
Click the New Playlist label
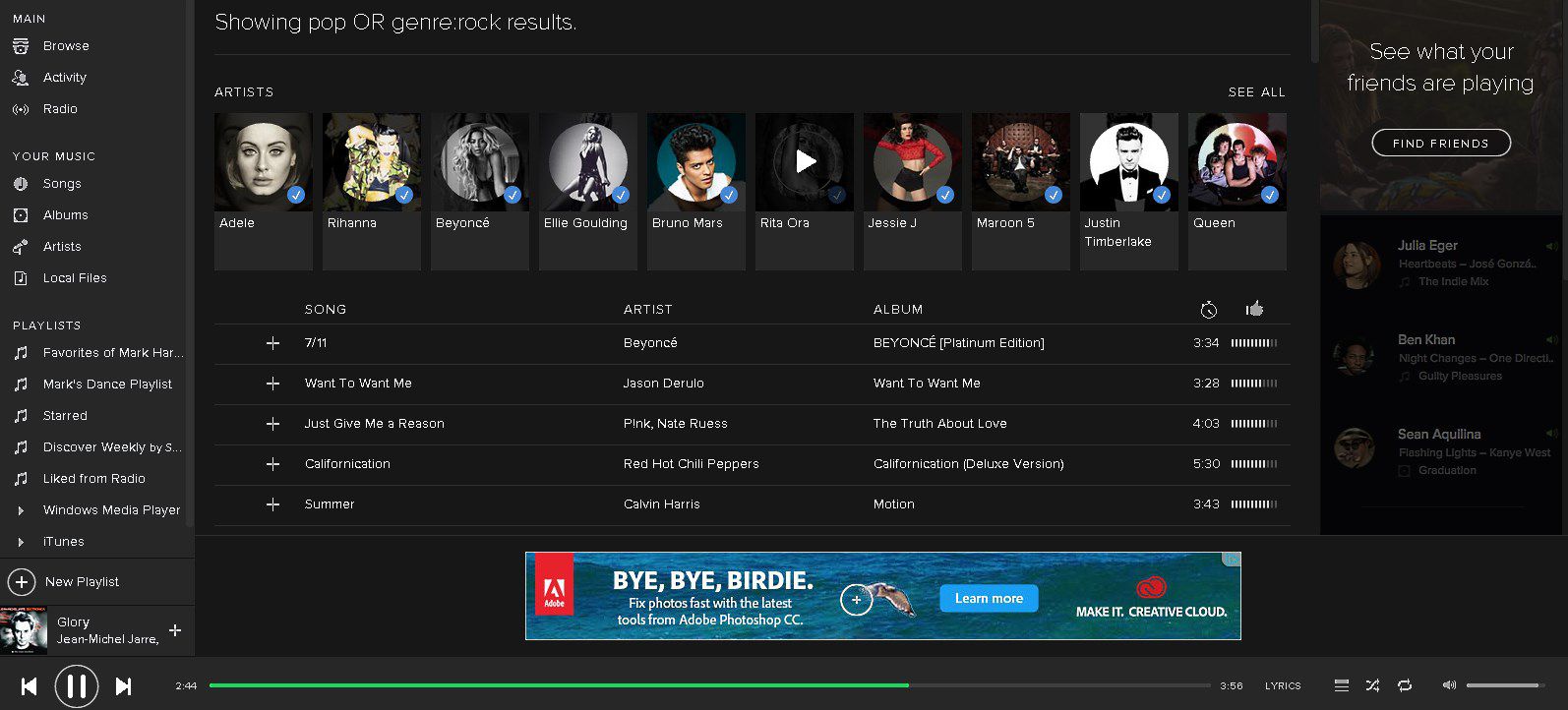point(82,582)
